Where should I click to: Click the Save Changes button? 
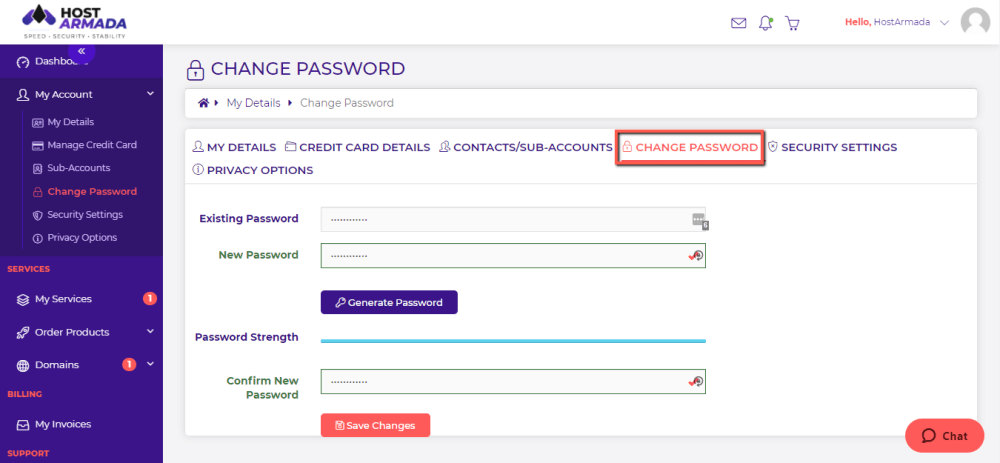click(x=376, y=425)
